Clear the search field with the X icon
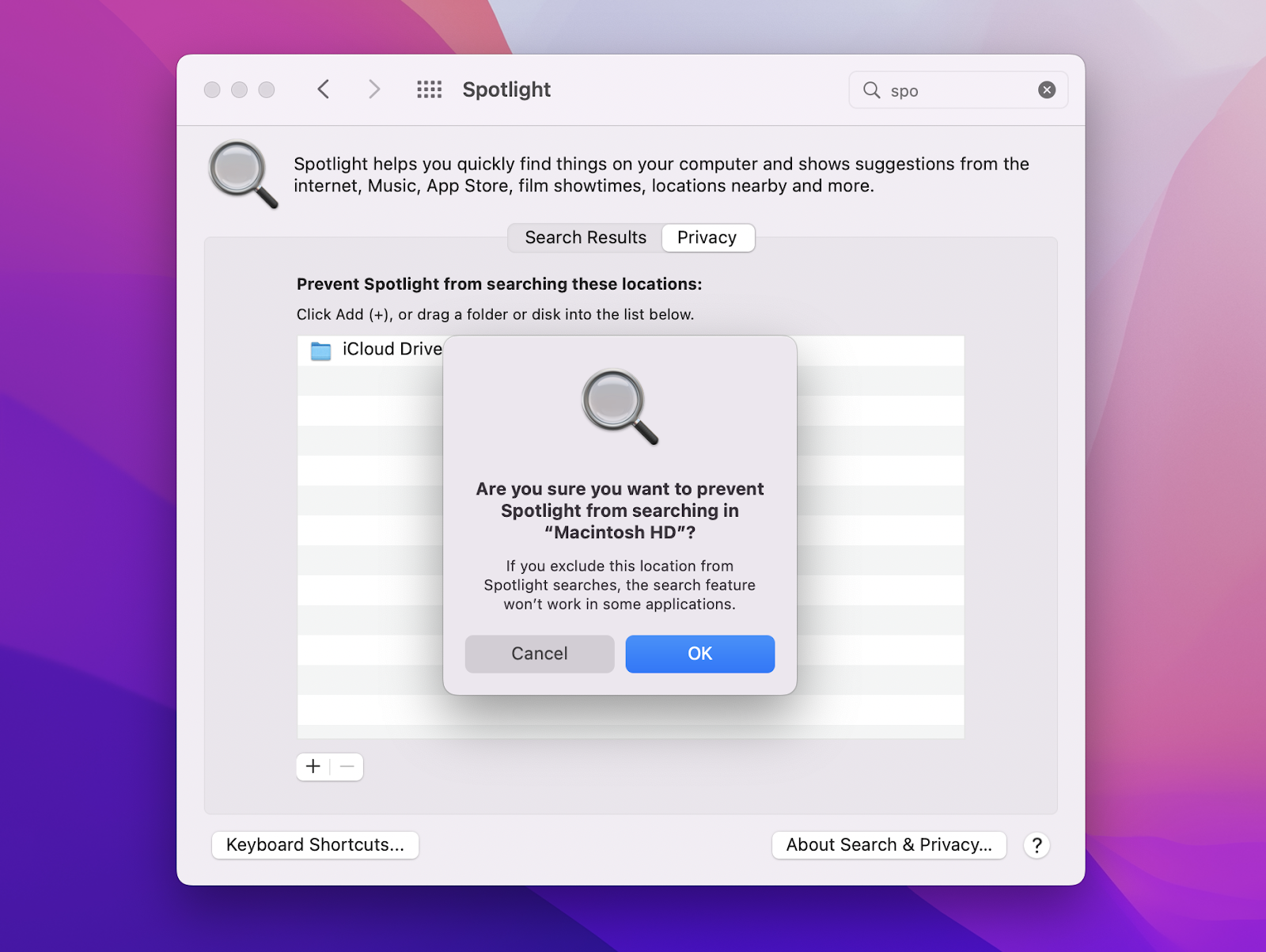The width and height of the screenshot is (1266, 952). pyautogui.click(x=1047, y=90)
